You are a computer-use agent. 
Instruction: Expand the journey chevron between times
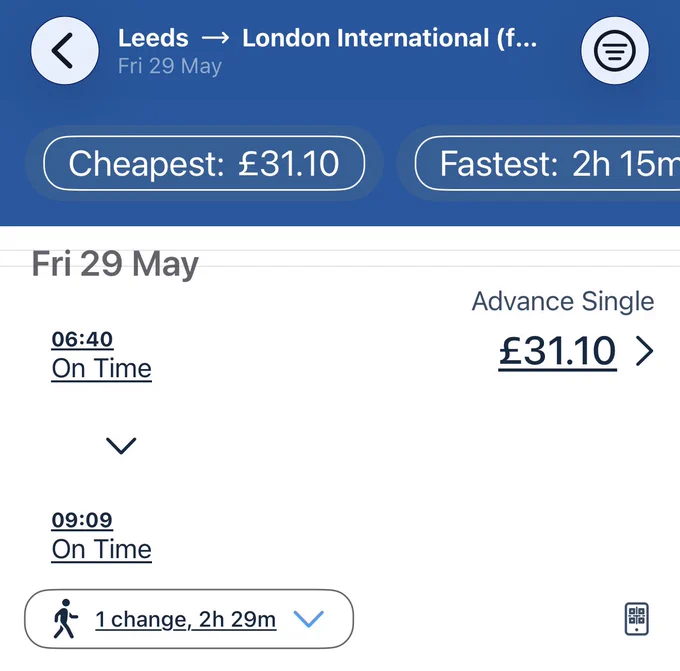click(121, 446)
